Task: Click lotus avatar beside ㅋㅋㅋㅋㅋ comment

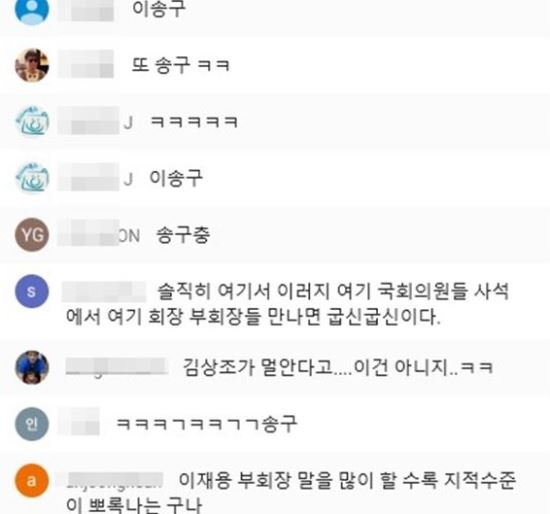Action: tap(32, 121)
